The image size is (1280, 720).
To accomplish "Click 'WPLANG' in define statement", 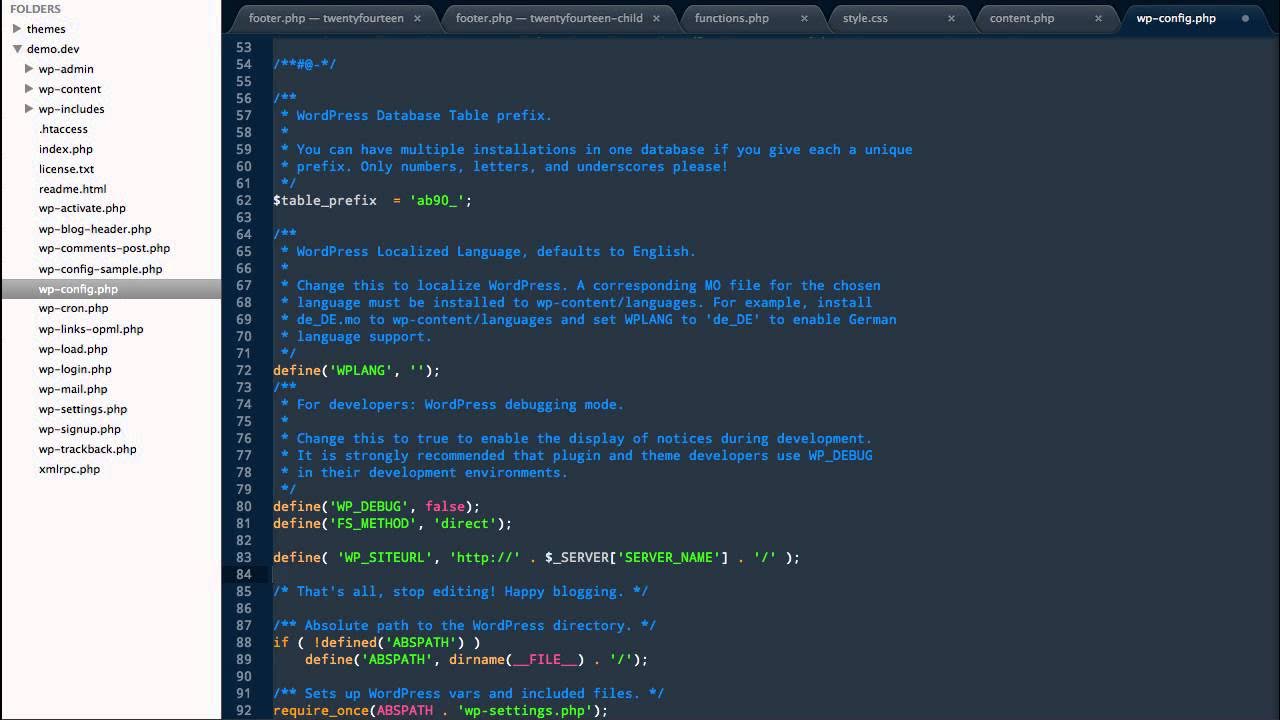I will (361, 370).
